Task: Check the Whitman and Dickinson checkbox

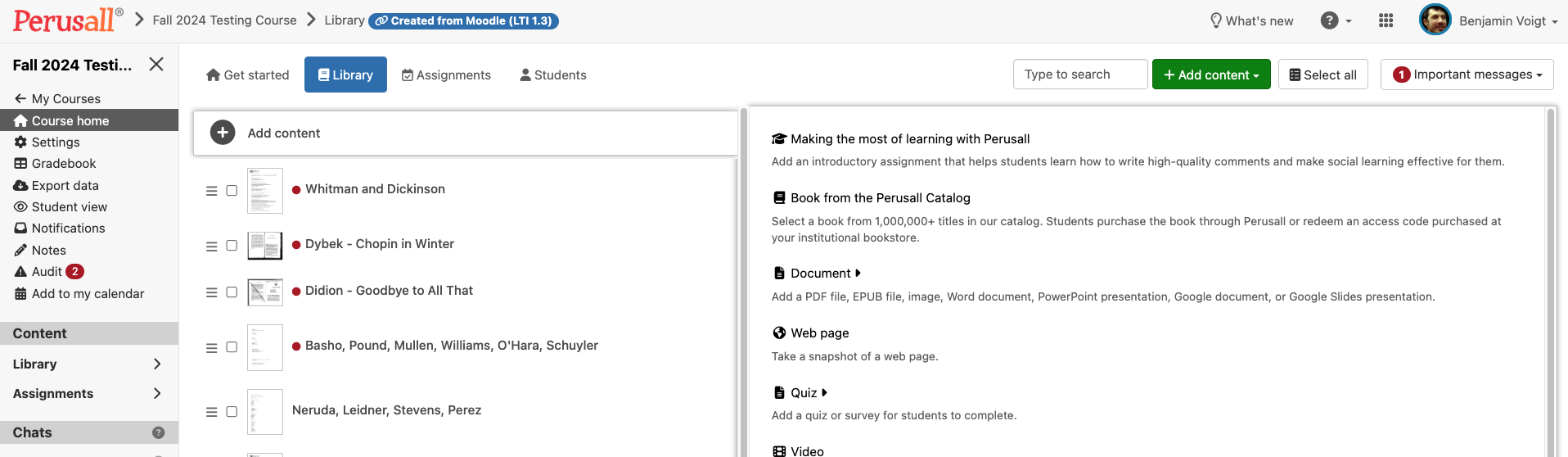Action: pyautogui.click(x=232, y=191)
